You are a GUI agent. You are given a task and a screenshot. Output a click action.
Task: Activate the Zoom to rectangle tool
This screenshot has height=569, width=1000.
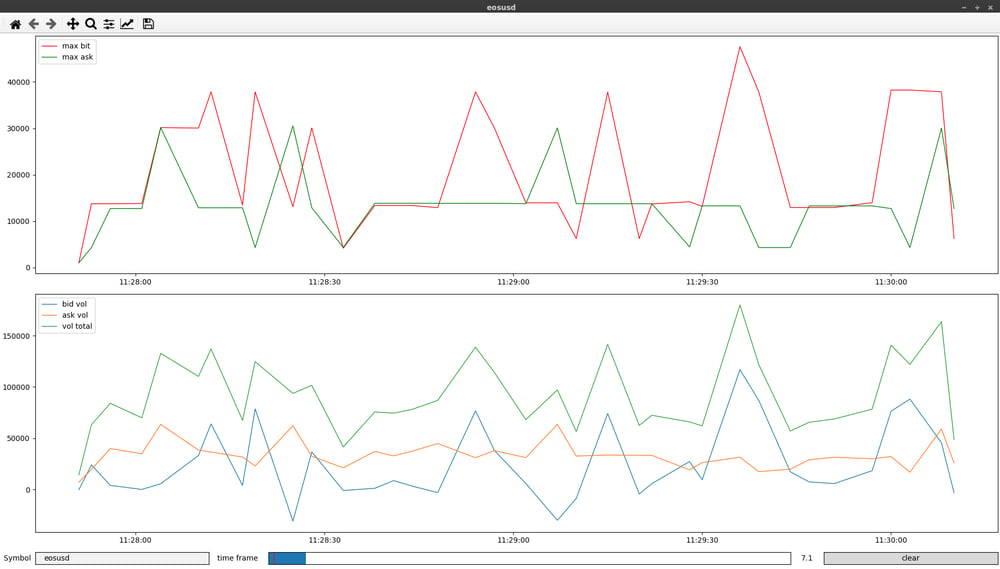pyautogui.click(x=91, y=24)
